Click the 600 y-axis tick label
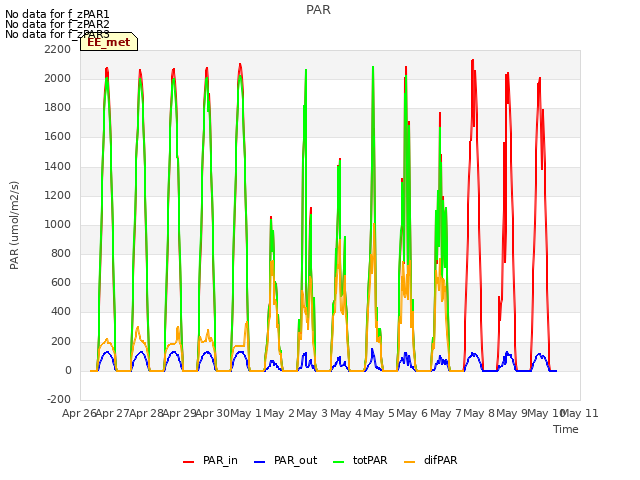The width and height of the screenshot is (640, 480). [x=61, y=283]
